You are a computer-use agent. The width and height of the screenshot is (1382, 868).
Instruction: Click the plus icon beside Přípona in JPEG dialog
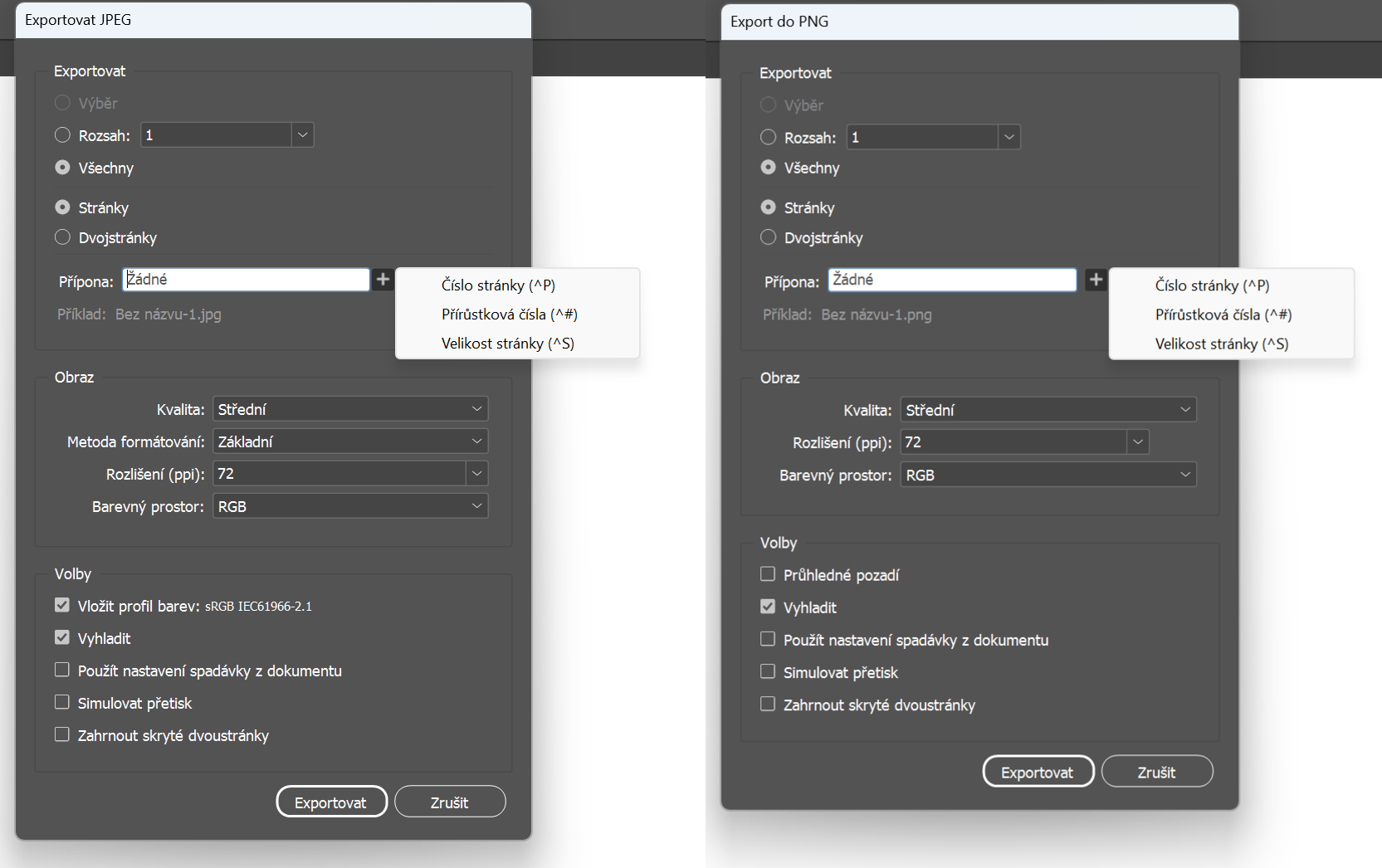coord(383,280)
